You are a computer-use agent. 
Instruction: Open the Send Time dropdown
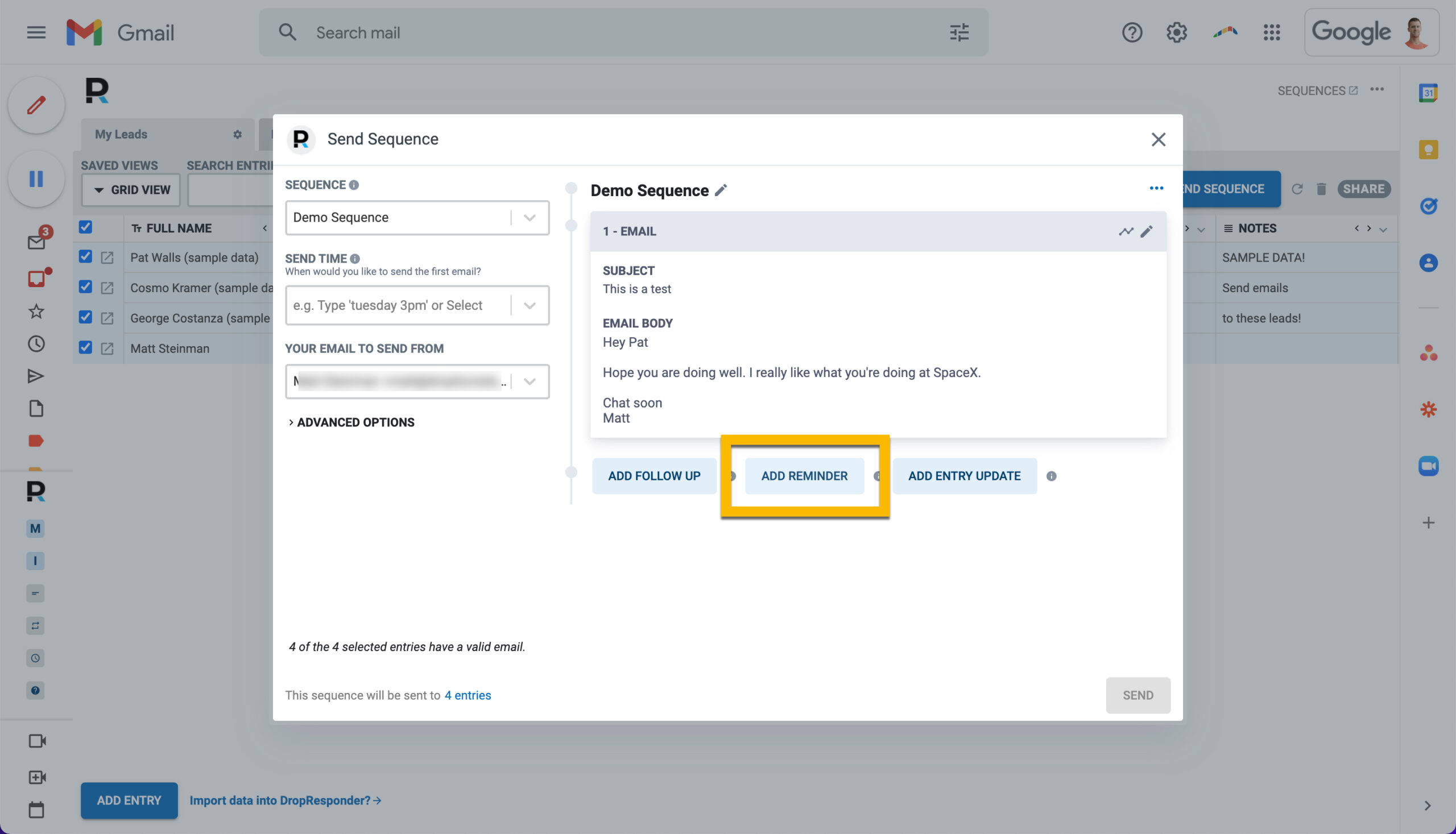[416, 305]
